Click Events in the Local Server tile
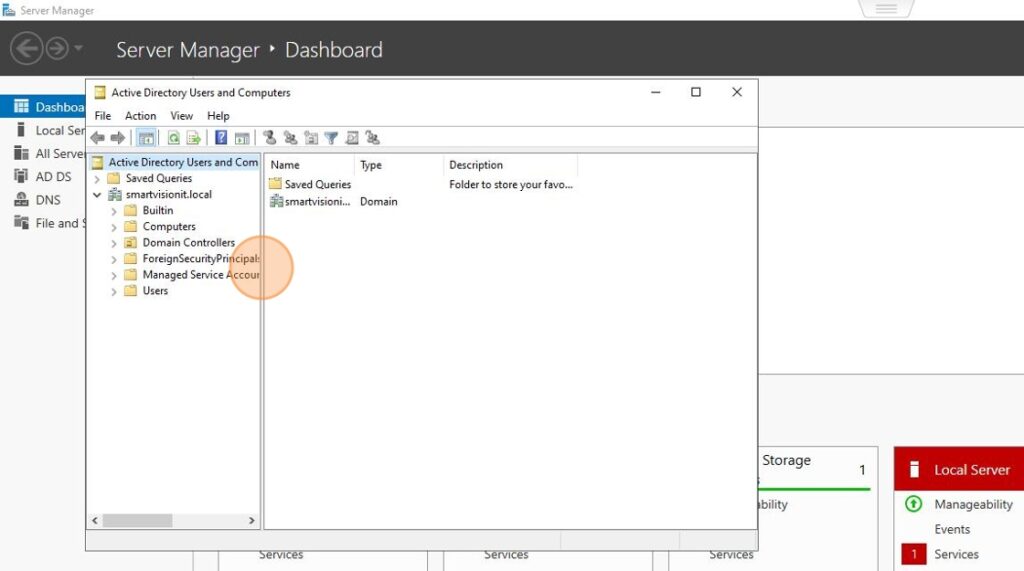The image size is (1024, 571). tap(952, 529)
